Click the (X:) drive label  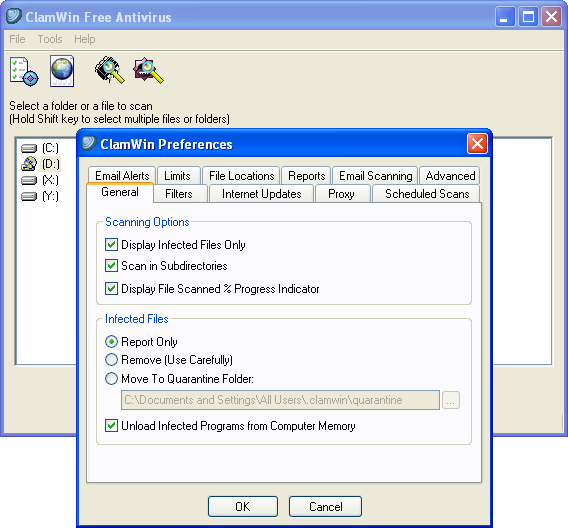(x=50, y=180)
